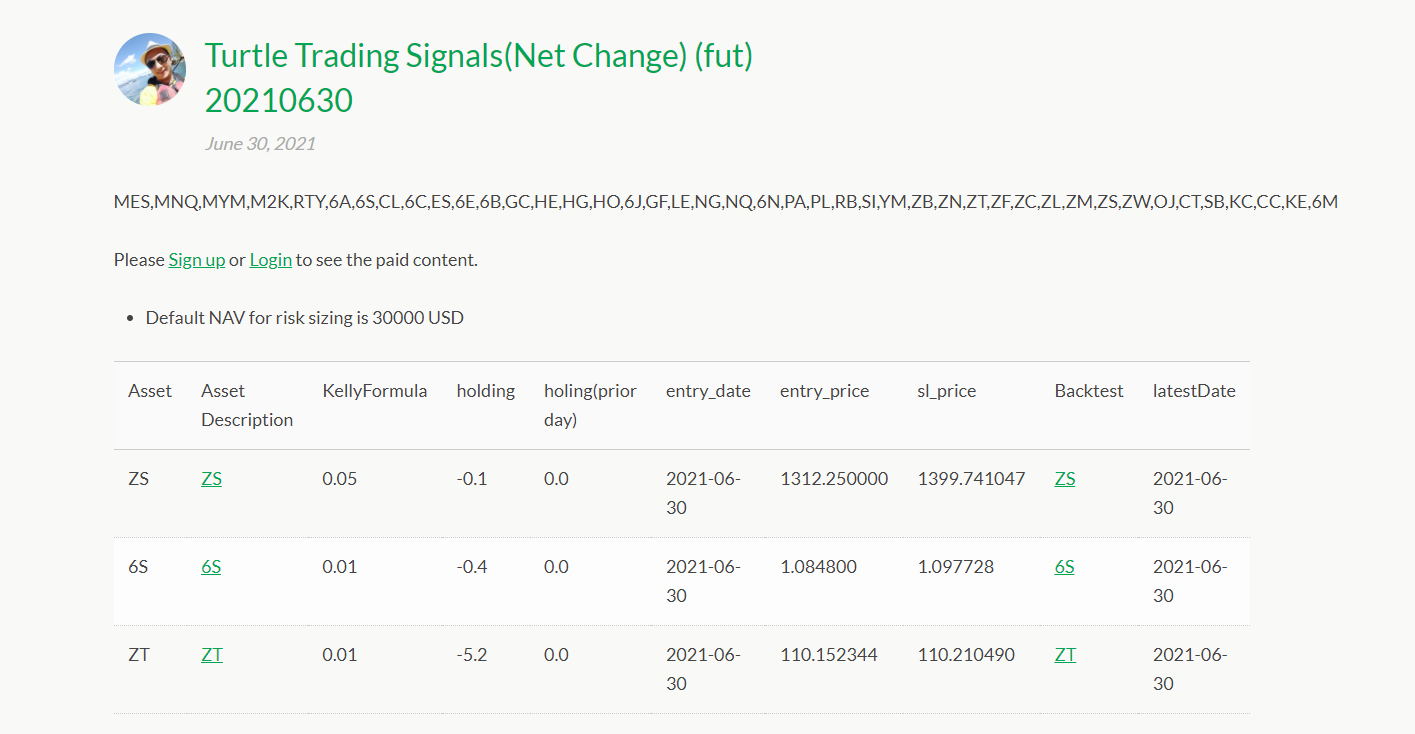Open the ZS backtest link
This screenshot has width=1415, height=734.
point(1065,479)
